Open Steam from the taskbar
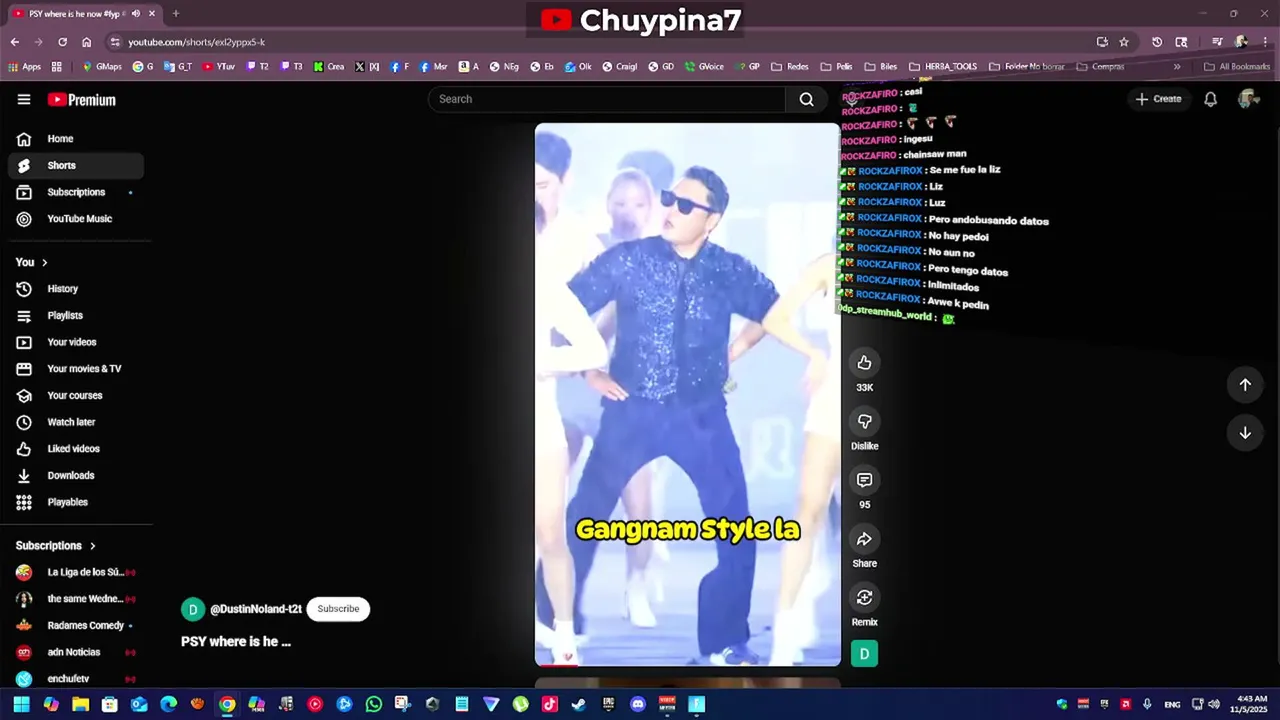This screenshot has height=720, width=1280. [x=579, y=704]
